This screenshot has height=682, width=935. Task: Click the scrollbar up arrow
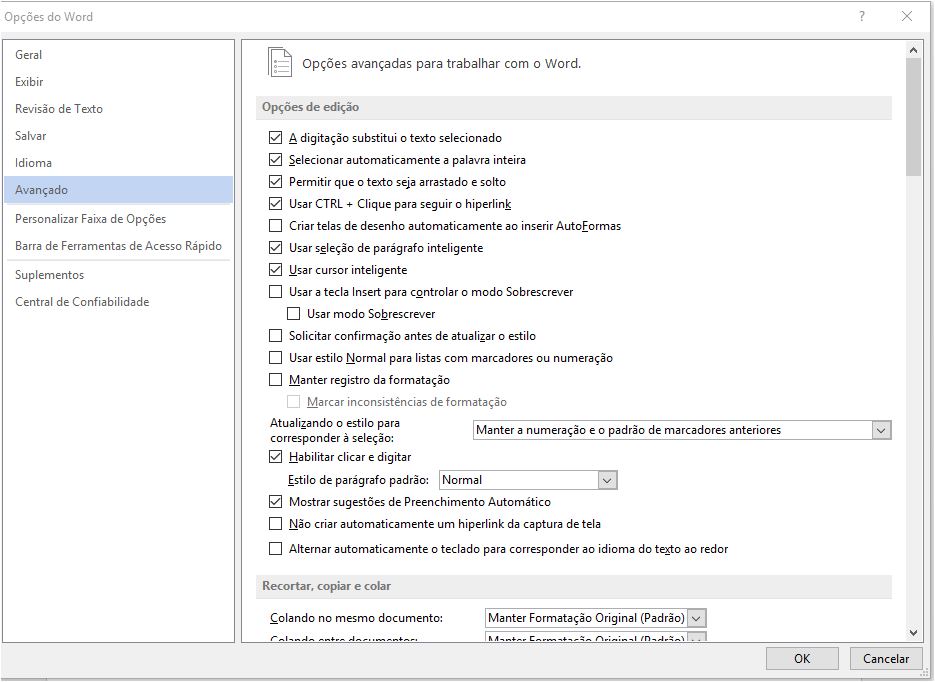913,50
